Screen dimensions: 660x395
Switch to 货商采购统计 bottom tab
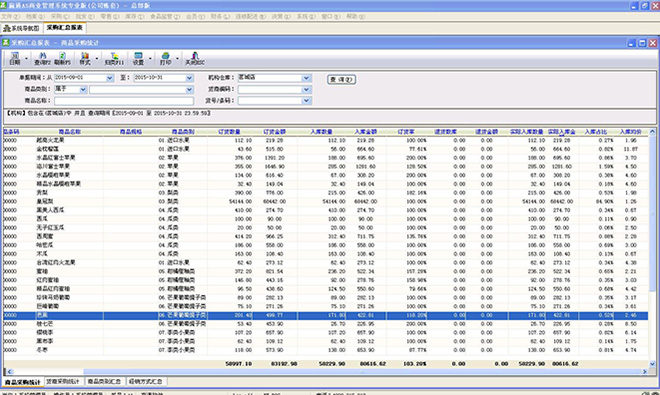tap(63, 382)
